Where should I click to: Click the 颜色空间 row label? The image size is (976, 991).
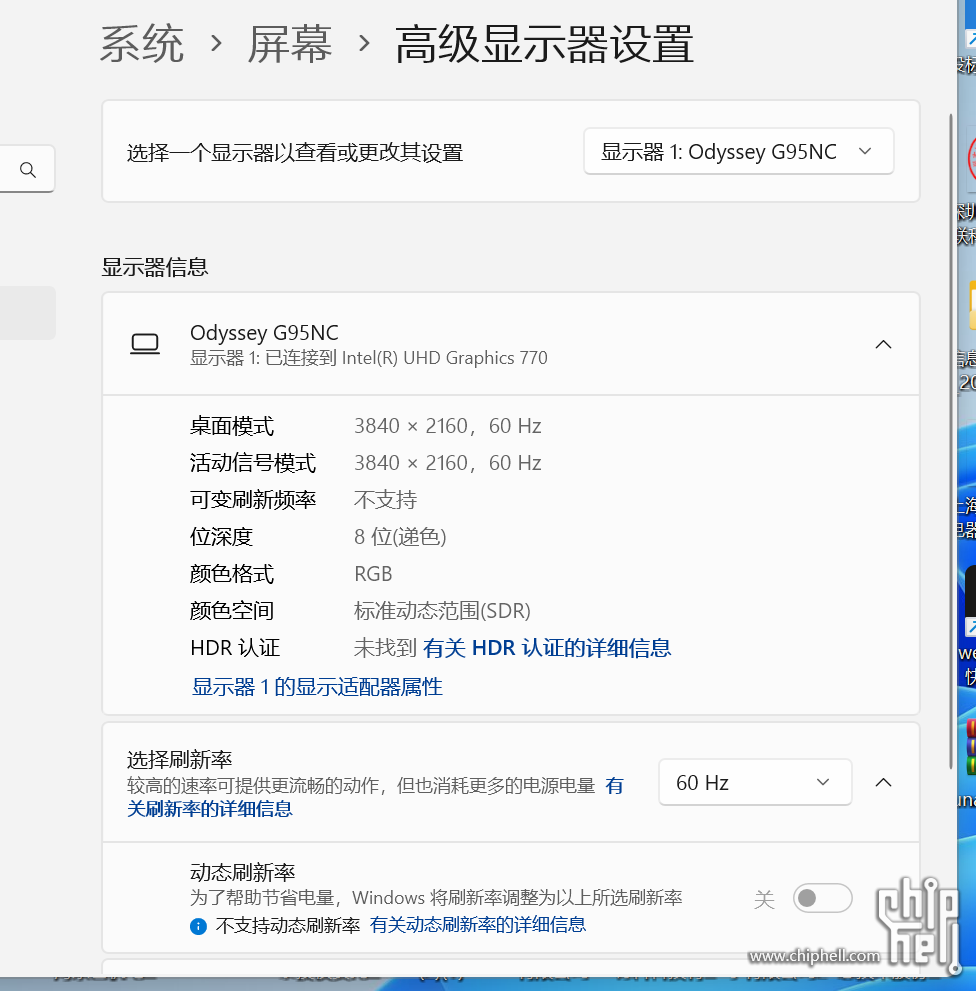click(232, 611)
